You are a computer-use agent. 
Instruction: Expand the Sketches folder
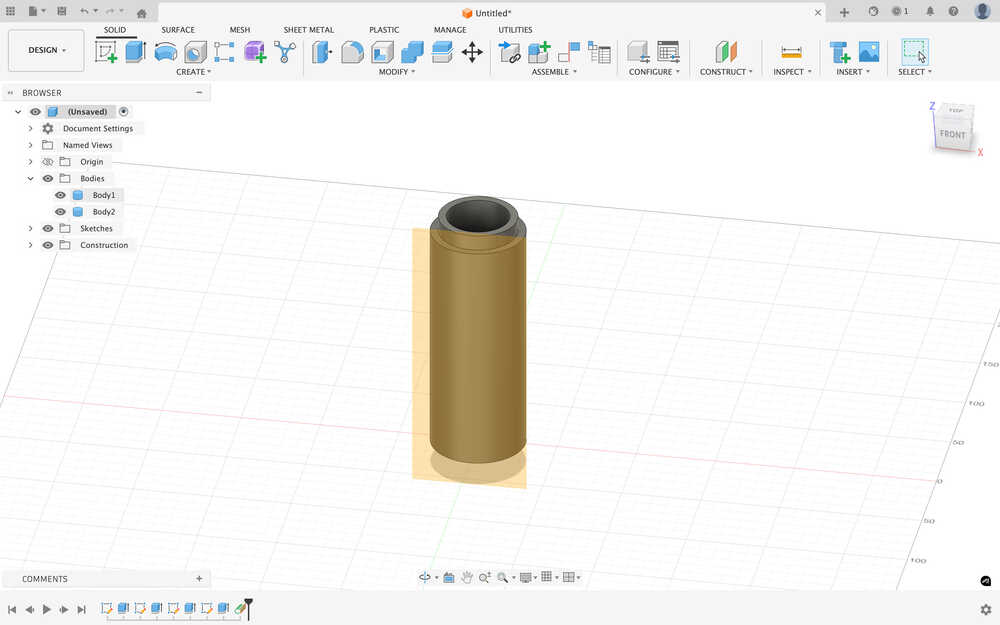click(x=30, y=228)
